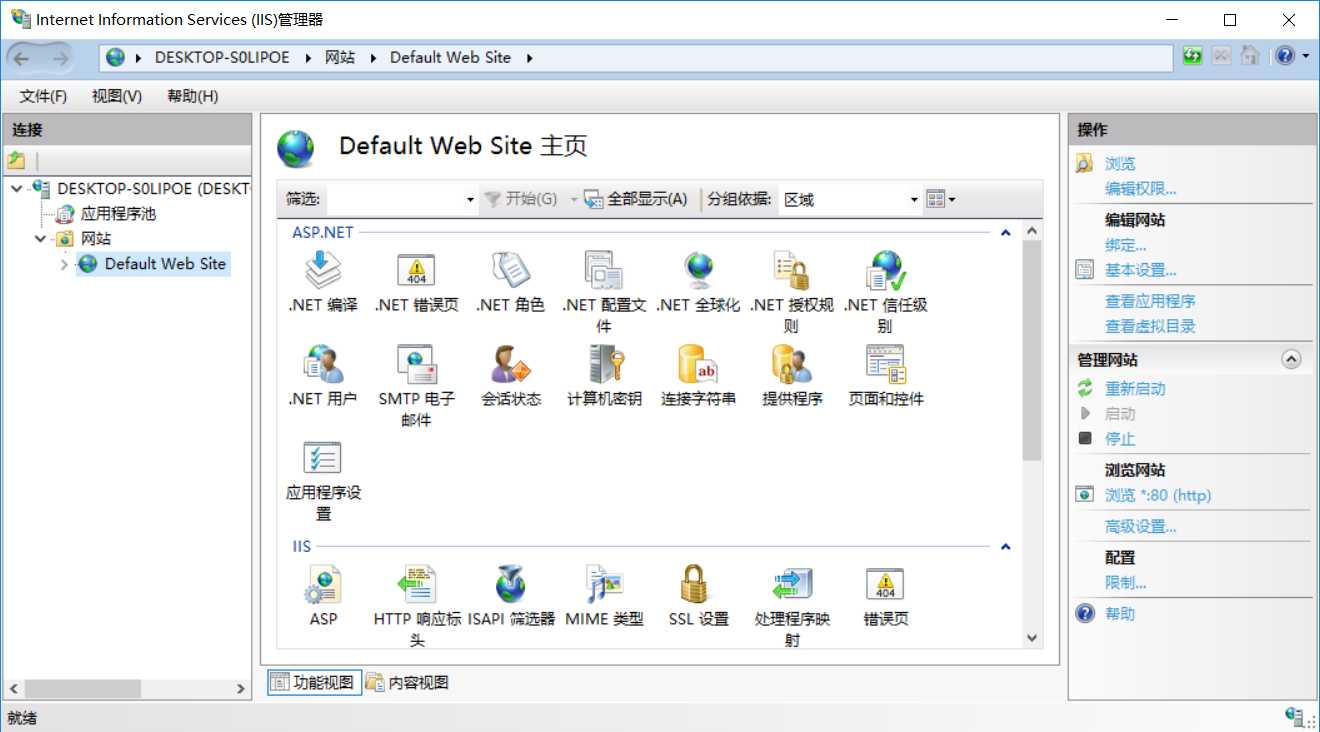
Task: Open the 视图(V) menu
Action: (117, 96)
